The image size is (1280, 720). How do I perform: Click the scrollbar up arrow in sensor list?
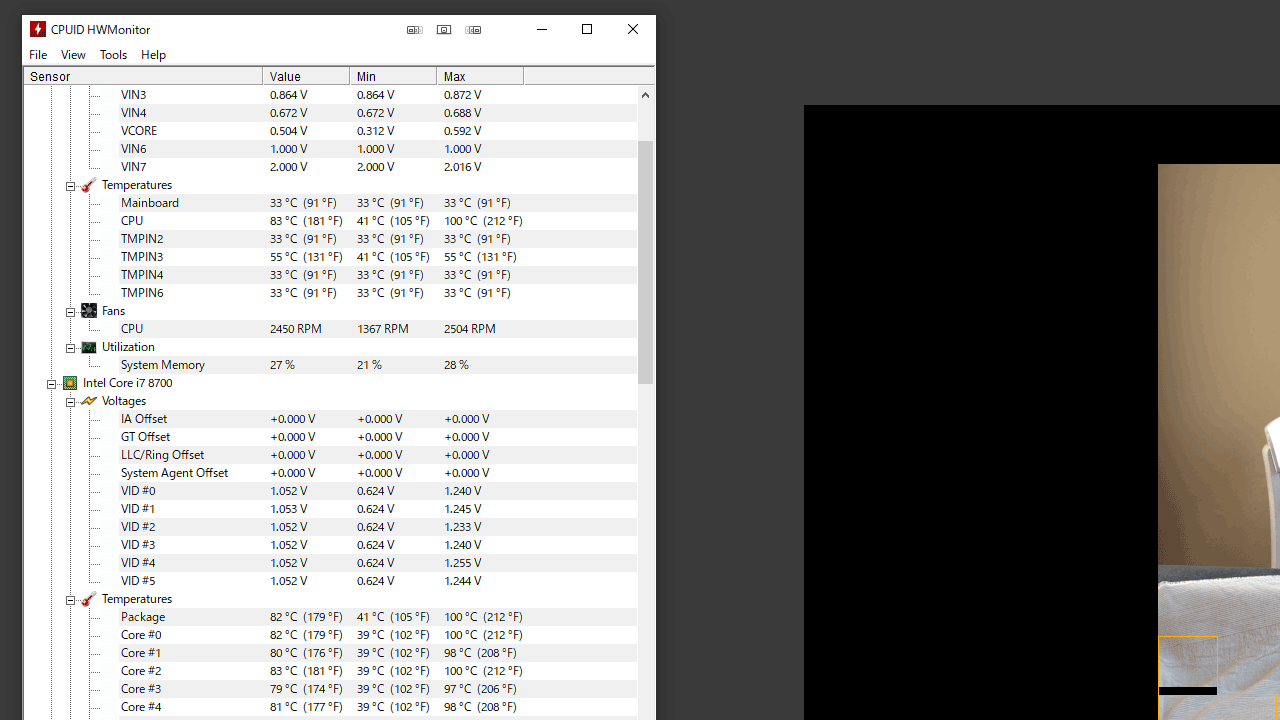[645, 95]
